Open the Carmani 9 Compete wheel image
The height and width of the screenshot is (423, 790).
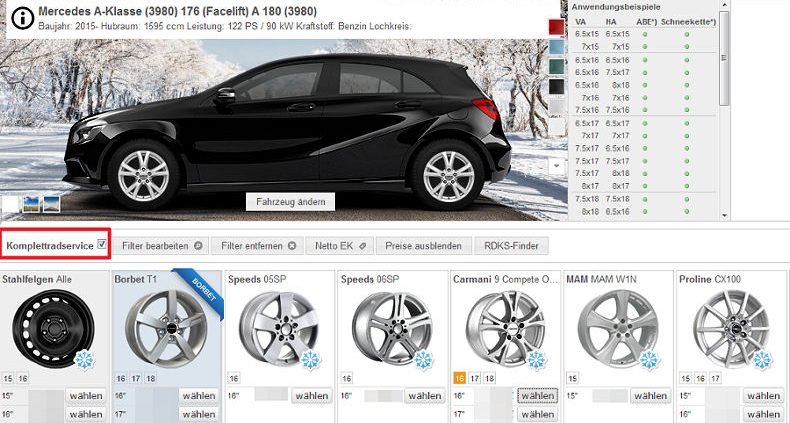[505, 328]
